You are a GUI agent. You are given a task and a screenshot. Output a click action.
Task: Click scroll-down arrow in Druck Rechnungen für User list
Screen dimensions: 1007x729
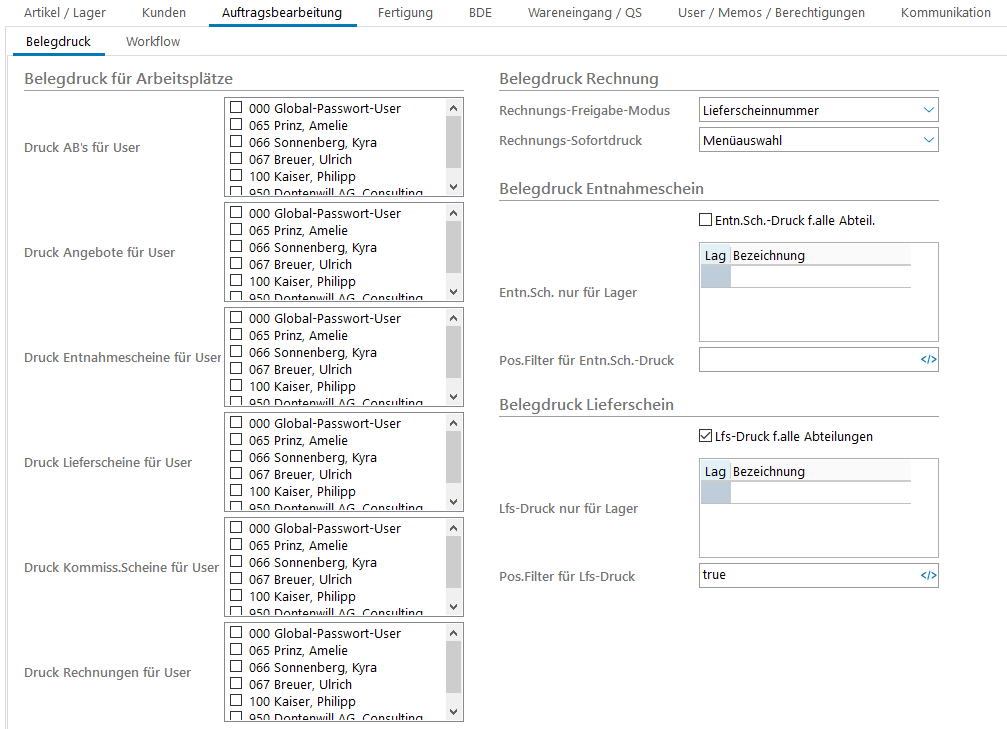(453, 711)
